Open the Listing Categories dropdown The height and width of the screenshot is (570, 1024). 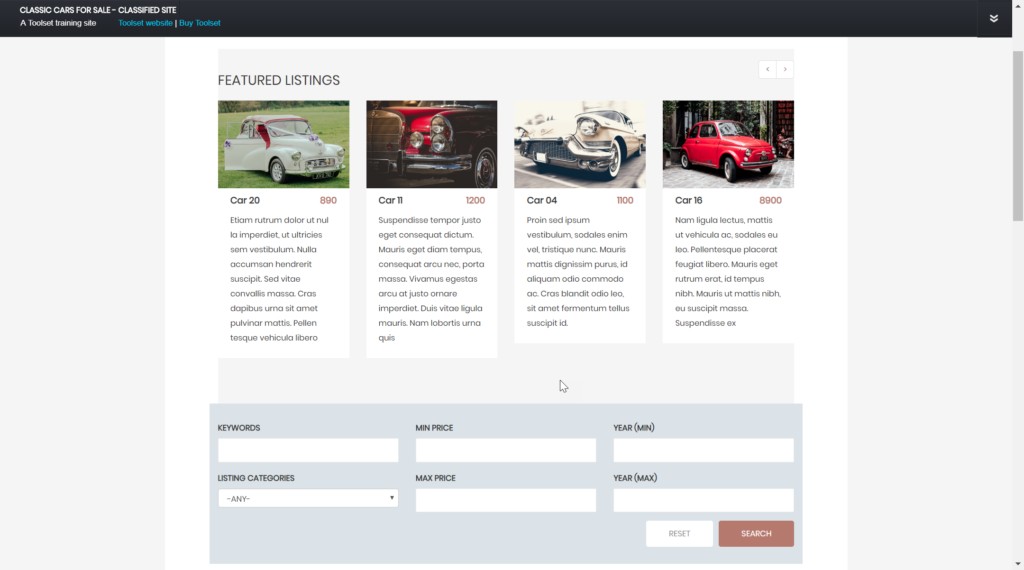coord(308,498)
